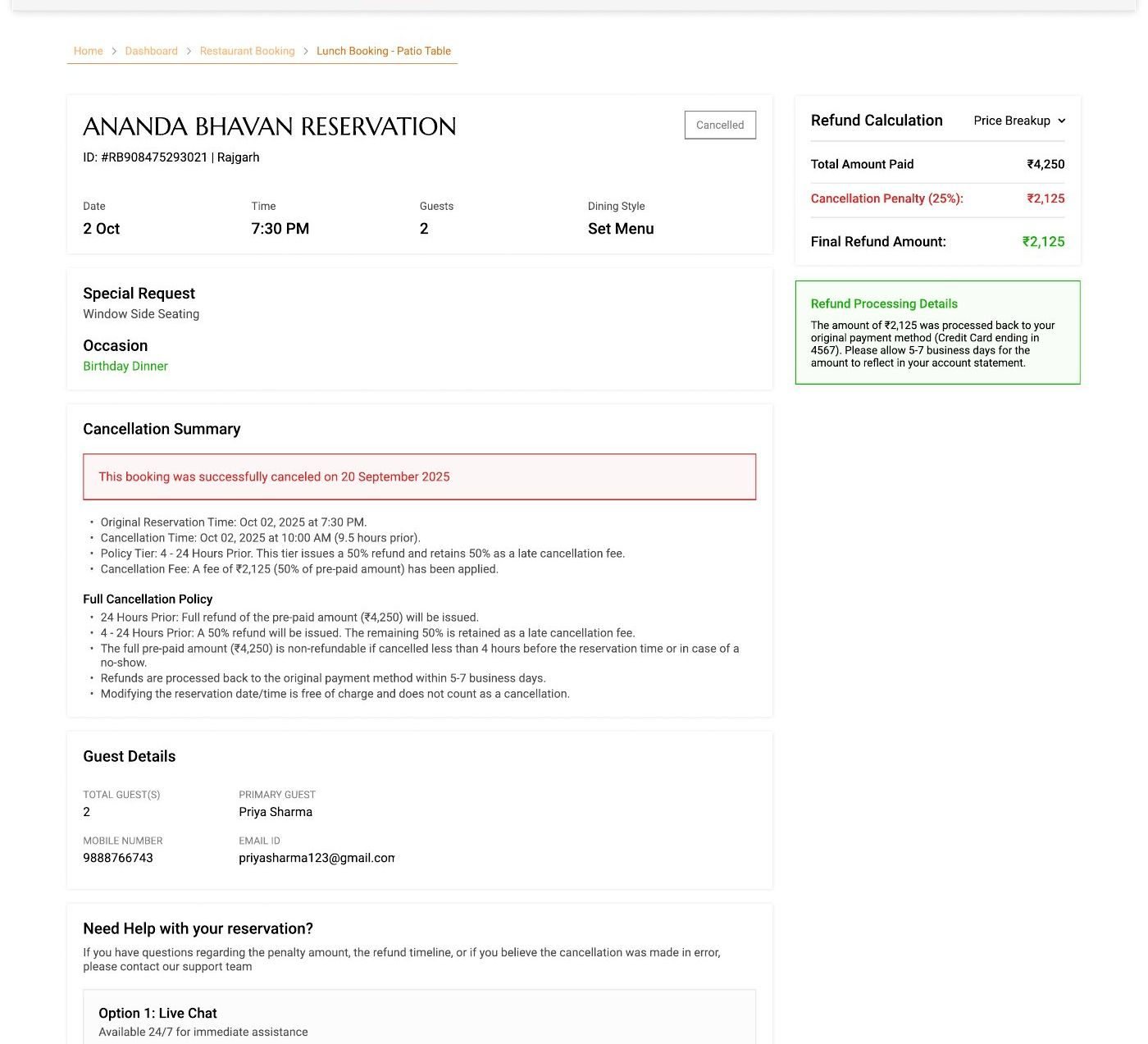Click the Cancellation Penalty (25%) label
Image resolution: width=1148 pixels, height=1044 pixels.
[x=886, y=198]
